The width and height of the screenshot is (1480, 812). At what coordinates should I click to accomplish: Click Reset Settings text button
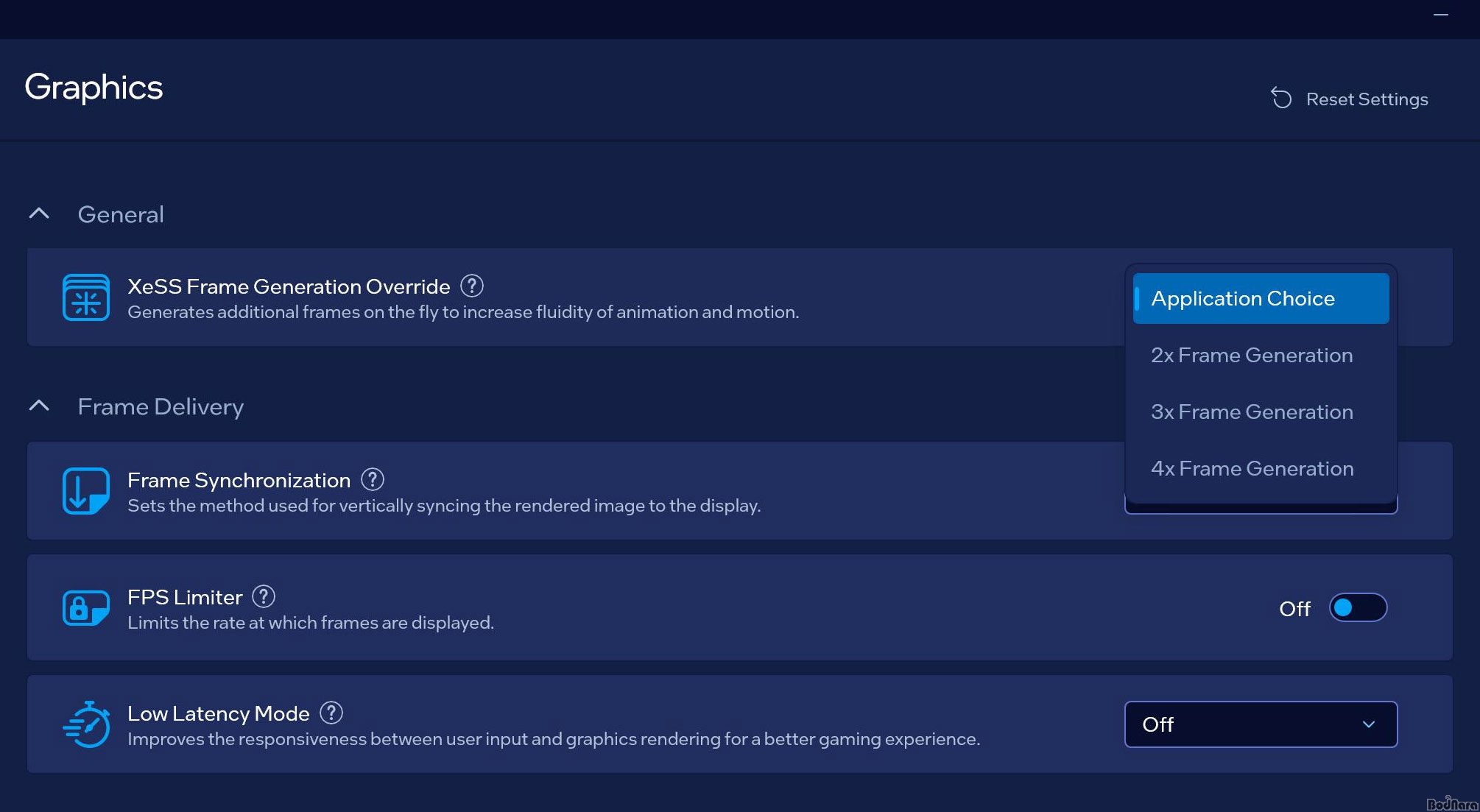(x=1367, y=99)
